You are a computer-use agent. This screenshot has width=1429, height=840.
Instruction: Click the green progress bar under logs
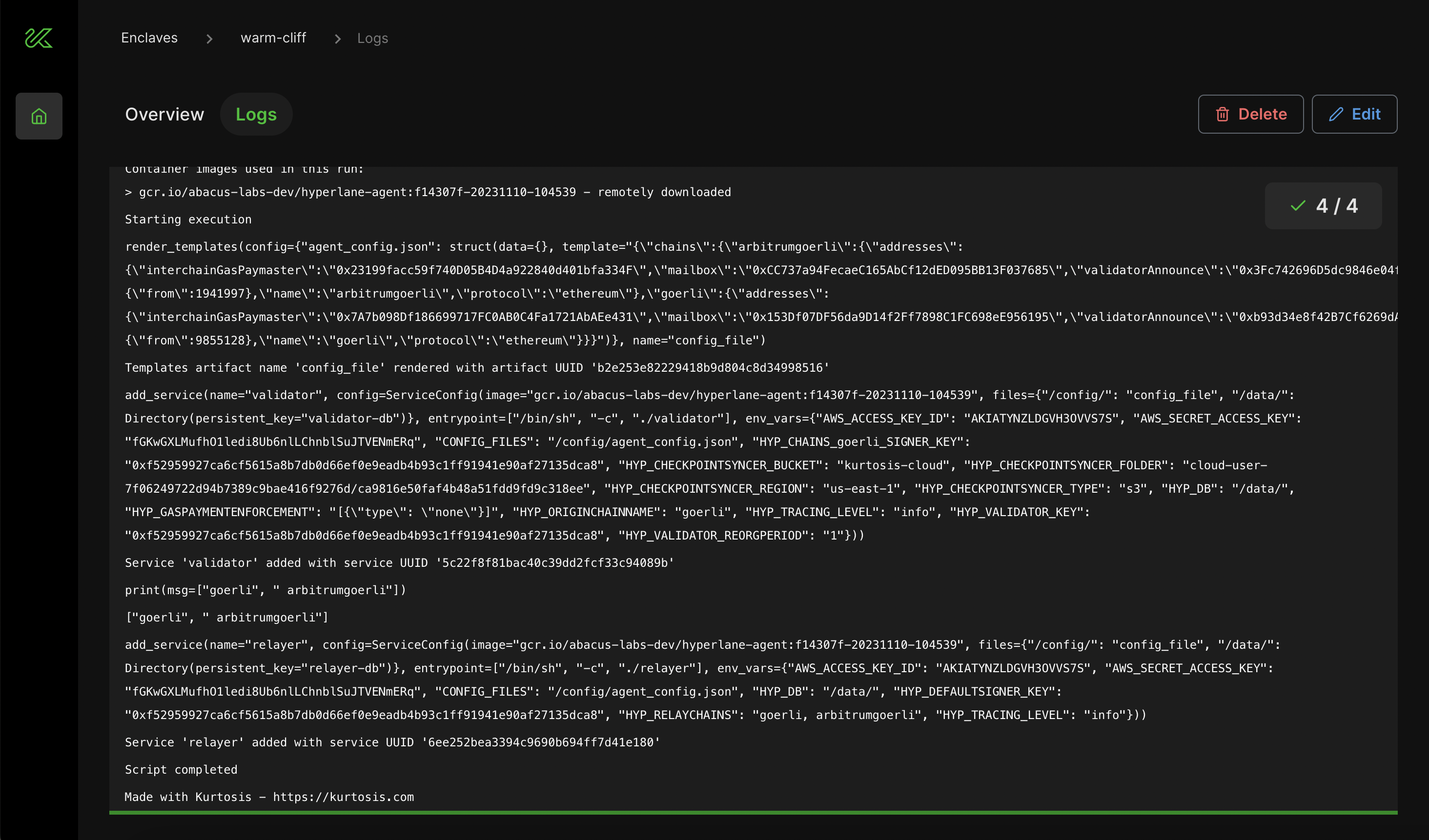click(x=753, y=813)
